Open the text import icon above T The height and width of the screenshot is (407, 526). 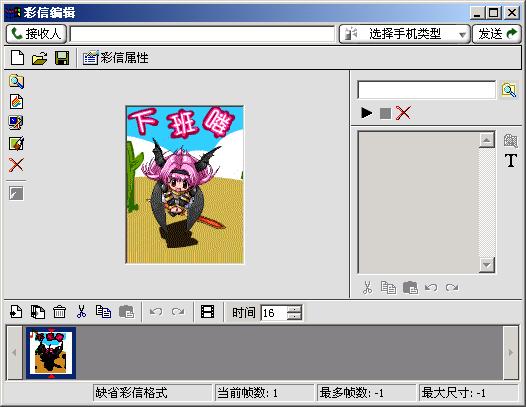click(x=511, y=141)
